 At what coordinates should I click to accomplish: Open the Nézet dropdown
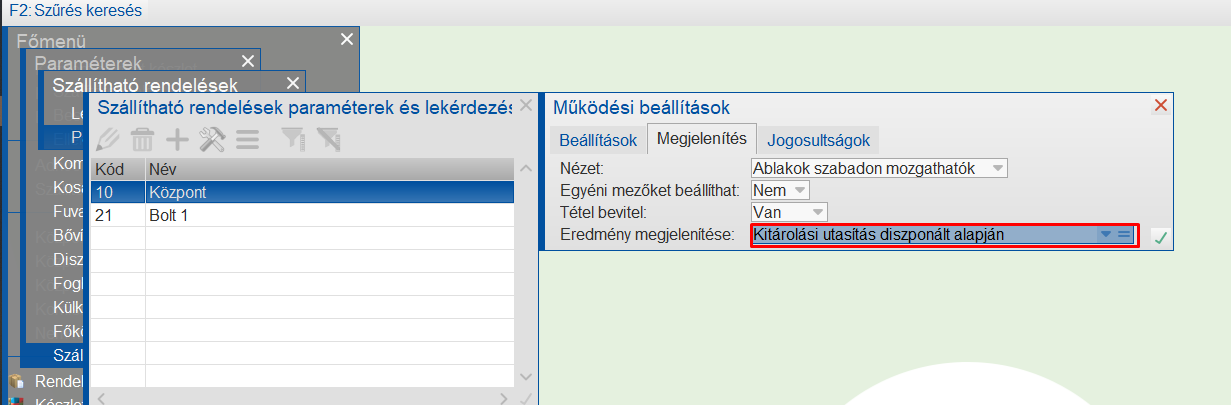tap(997, 168)
